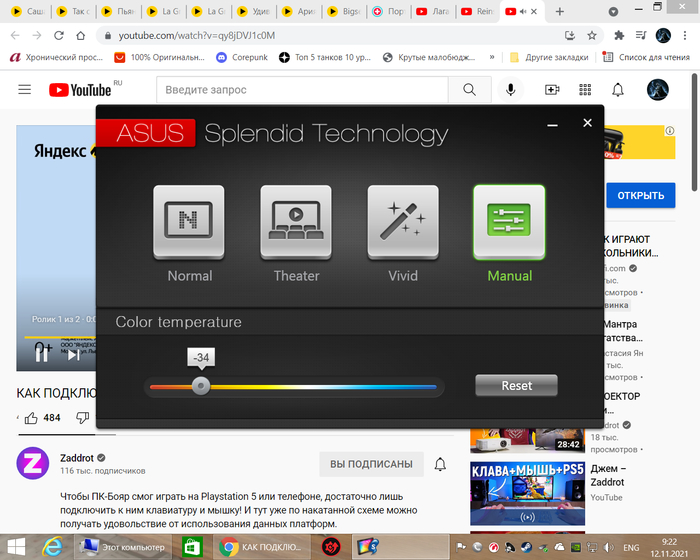This screenshot has width=700, height=560.
Task: Switch to the Bigs browser tab
Action: [x=344, y=12]
